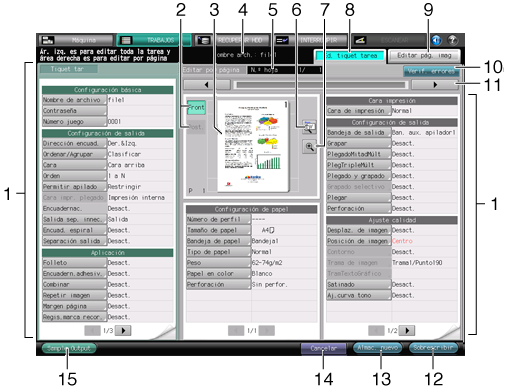Click the interrupt check icon
This screenshot has height=392, width=505.
point(282,40)
